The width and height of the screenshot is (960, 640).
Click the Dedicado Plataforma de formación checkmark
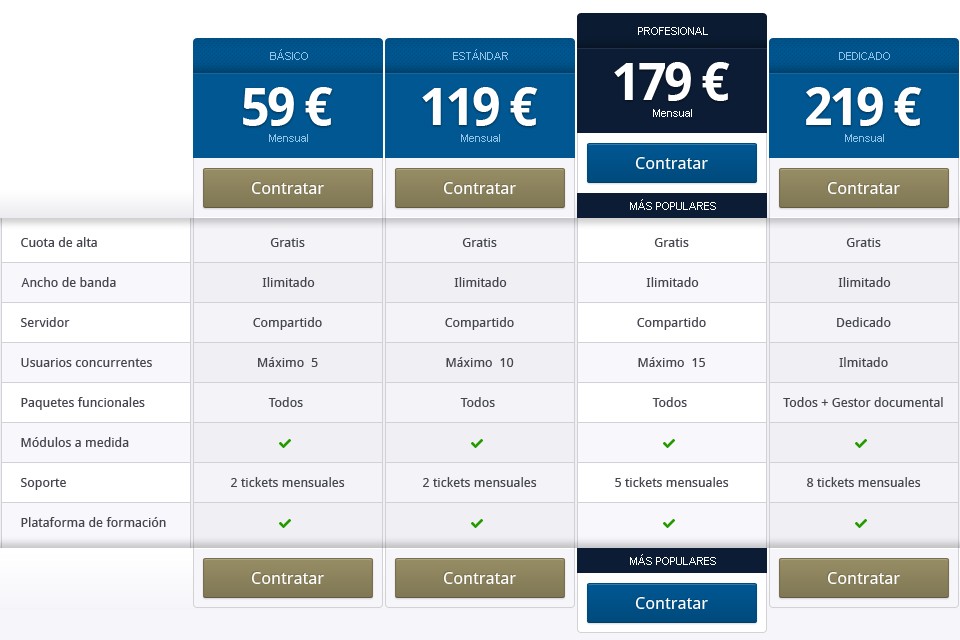click(x=861, y=522)
